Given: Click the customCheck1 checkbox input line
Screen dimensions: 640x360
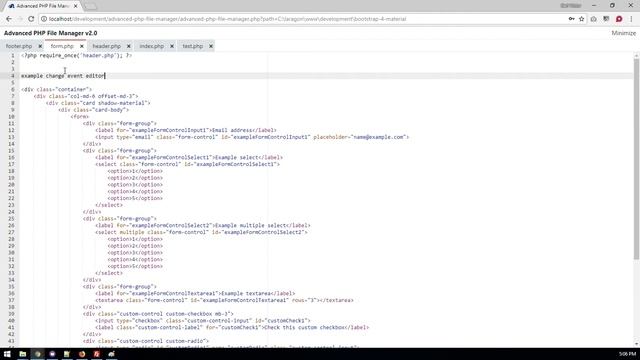Looking at the screenshot, I should (x=202, y=321).
